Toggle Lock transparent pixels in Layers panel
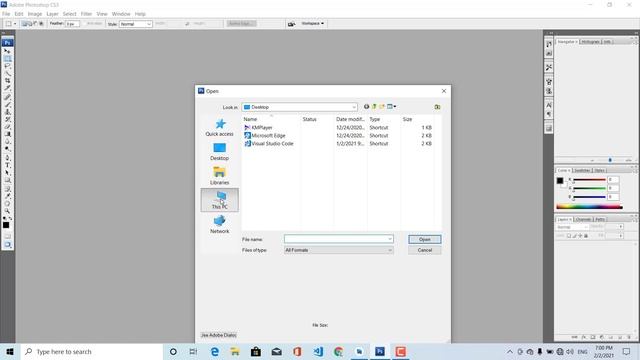The image size is (640, 360). coord(569,236)
